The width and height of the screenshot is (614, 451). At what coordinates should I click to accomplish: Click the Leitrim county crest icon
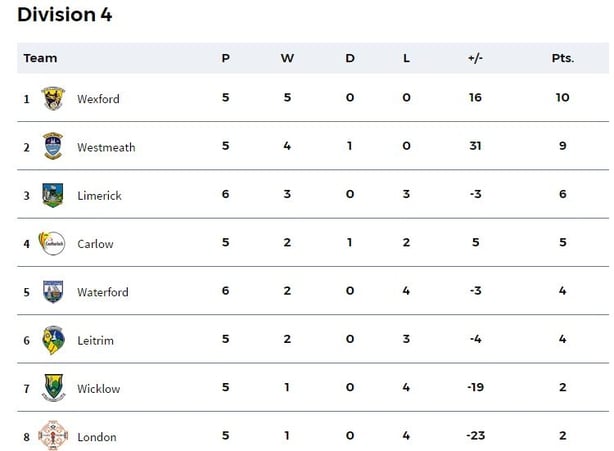(53, 340)
